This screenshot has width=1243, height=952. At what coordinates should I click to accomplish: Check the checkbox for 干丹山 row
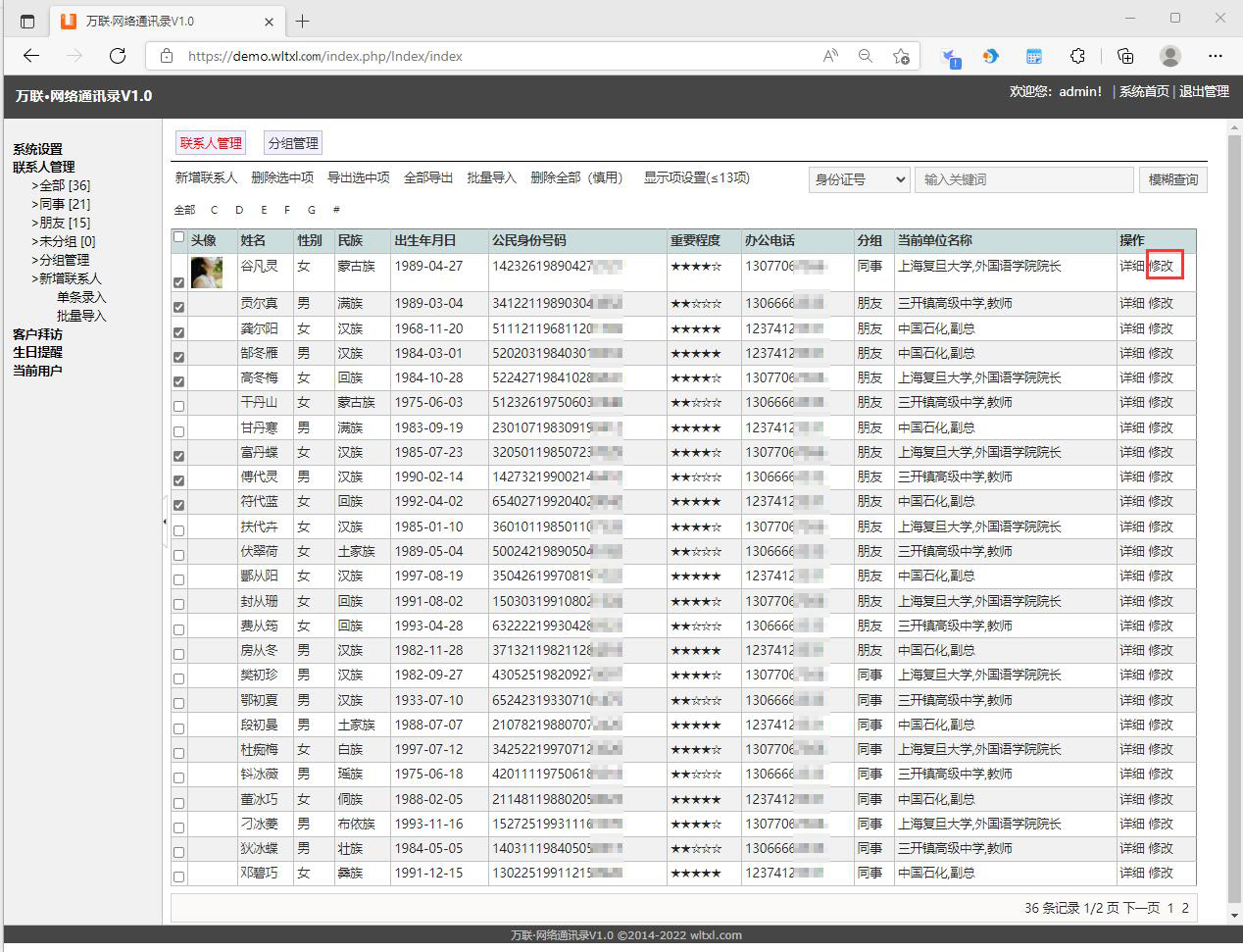pyautogui.click(x=178, y=406)
